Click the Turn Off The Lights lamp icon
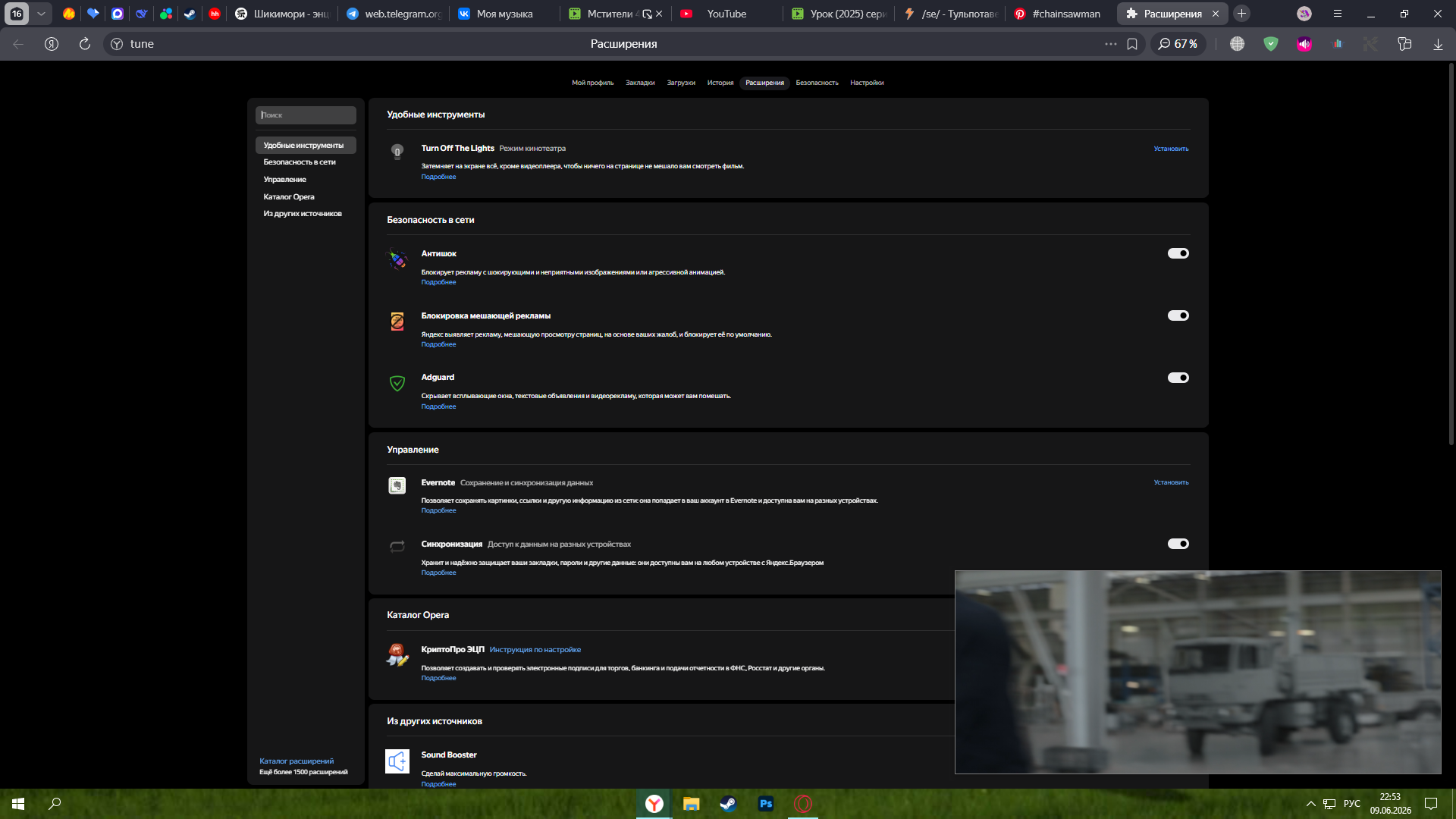The width and height of the screenshot is (1456, 819). (x=397, y=152)
